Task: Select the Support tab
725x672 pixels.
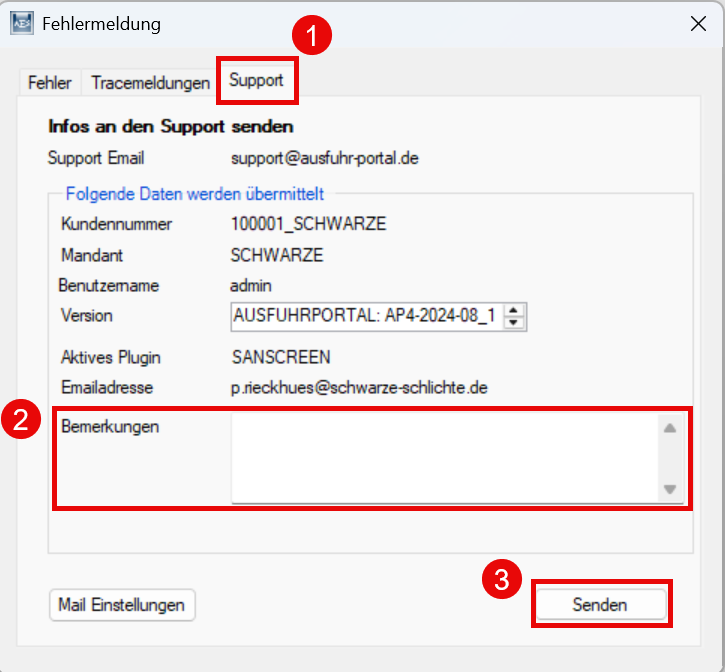Action: pos(256,81)
